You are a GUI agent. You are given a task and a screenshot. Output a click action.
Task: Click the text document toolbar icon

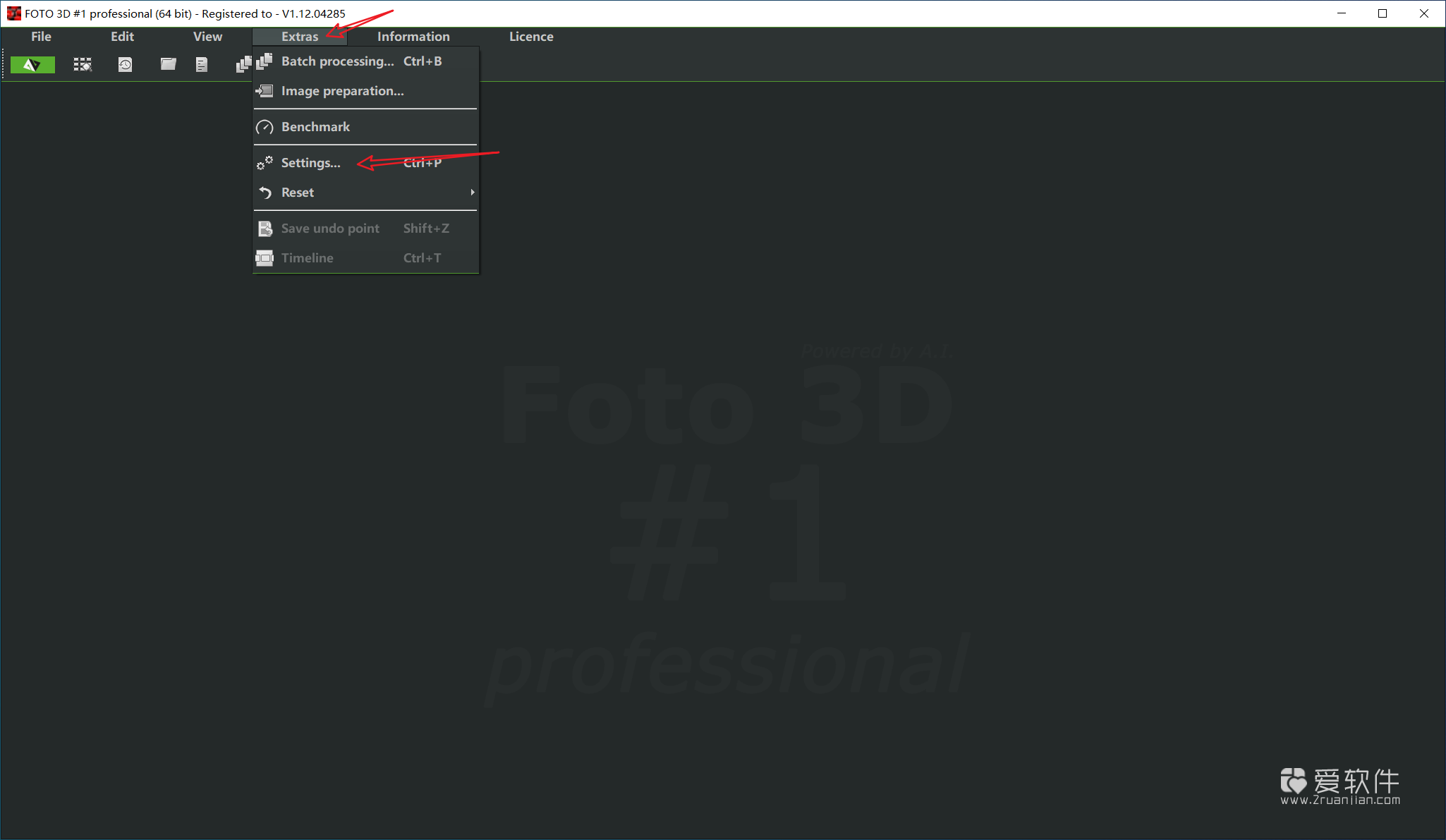pyautogui.click(x=202, y=65)
